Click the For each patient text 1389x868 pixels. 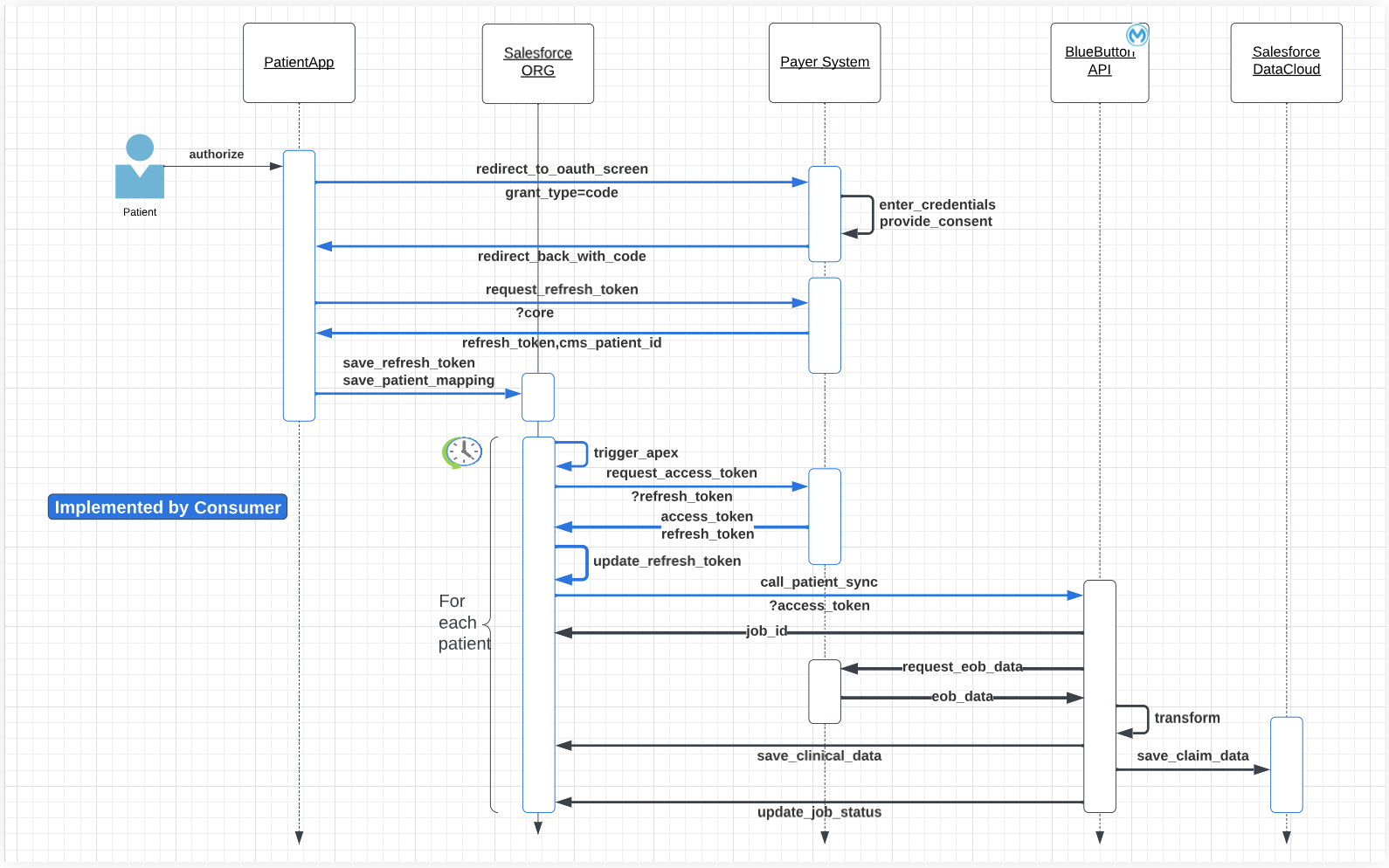coord(463,623)
